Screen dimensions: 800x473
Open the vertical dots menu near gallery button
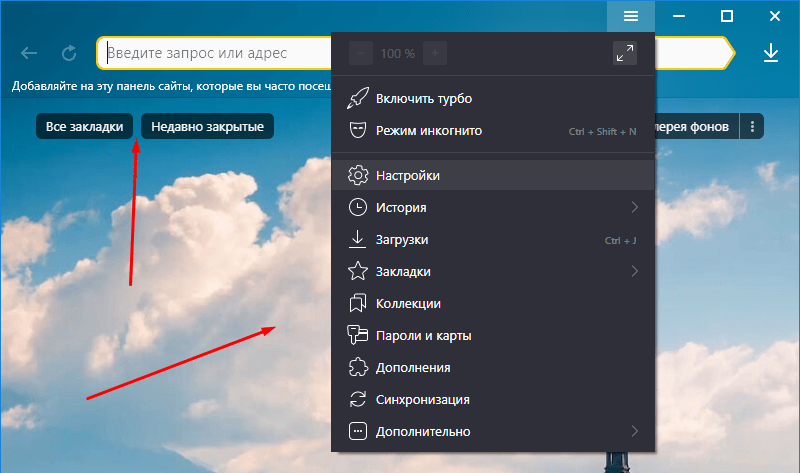point(752,126)
